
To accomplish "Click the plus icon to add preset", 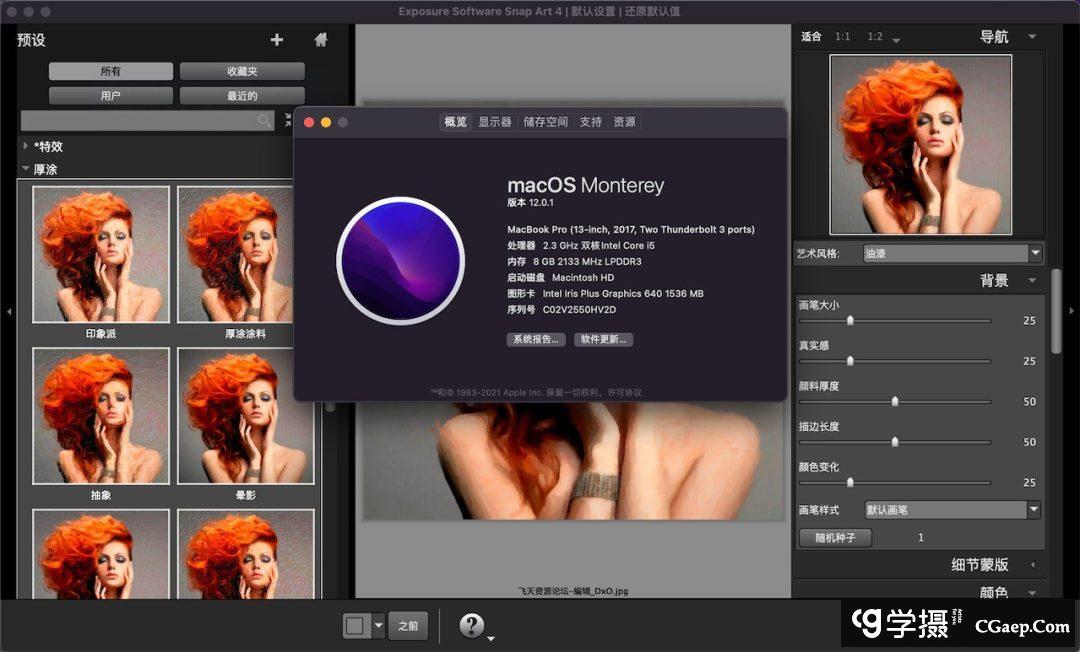I will [277, 40].
